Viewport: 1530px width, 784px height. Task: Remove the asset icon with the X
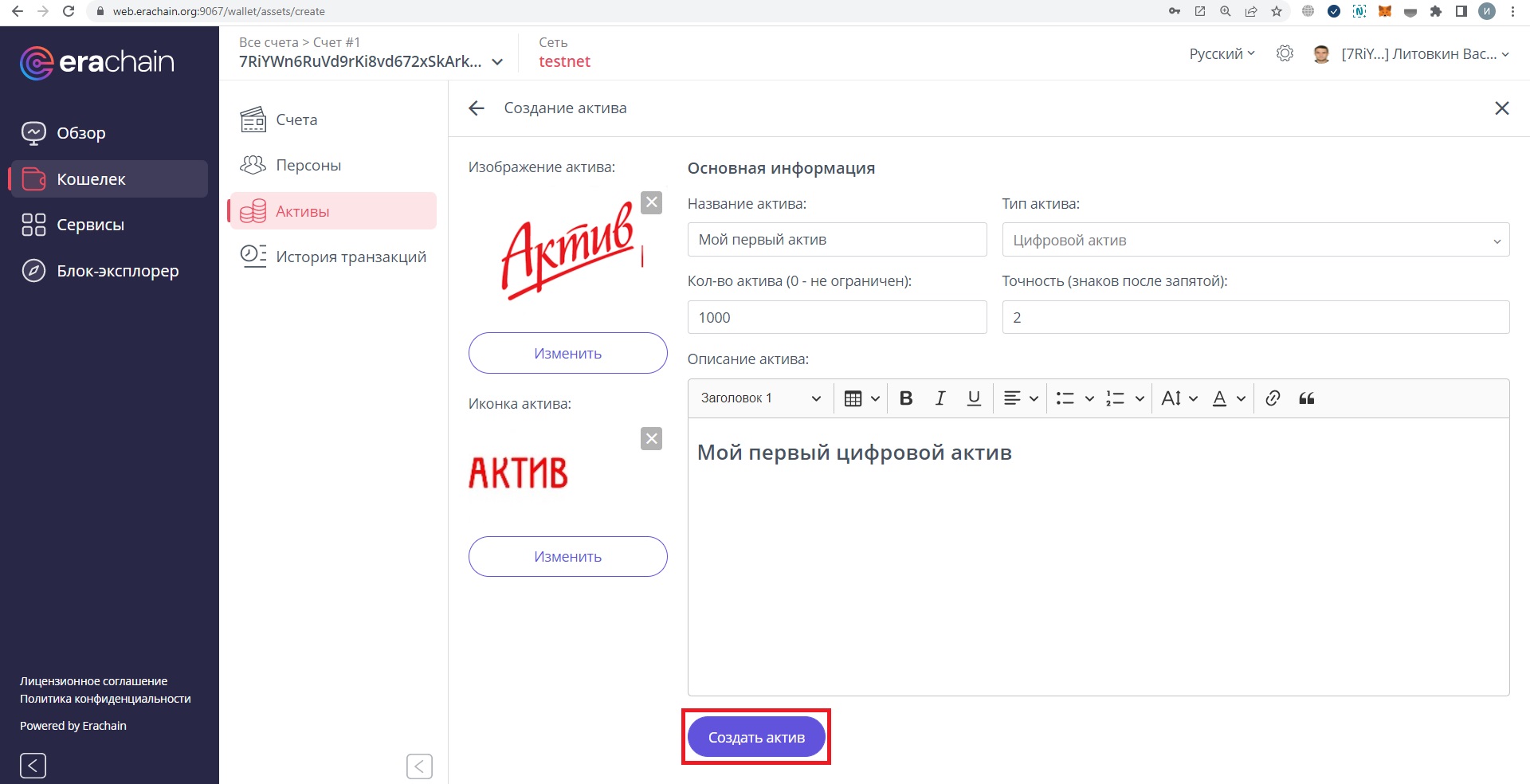pyautogui.click(x=652, y=438)
